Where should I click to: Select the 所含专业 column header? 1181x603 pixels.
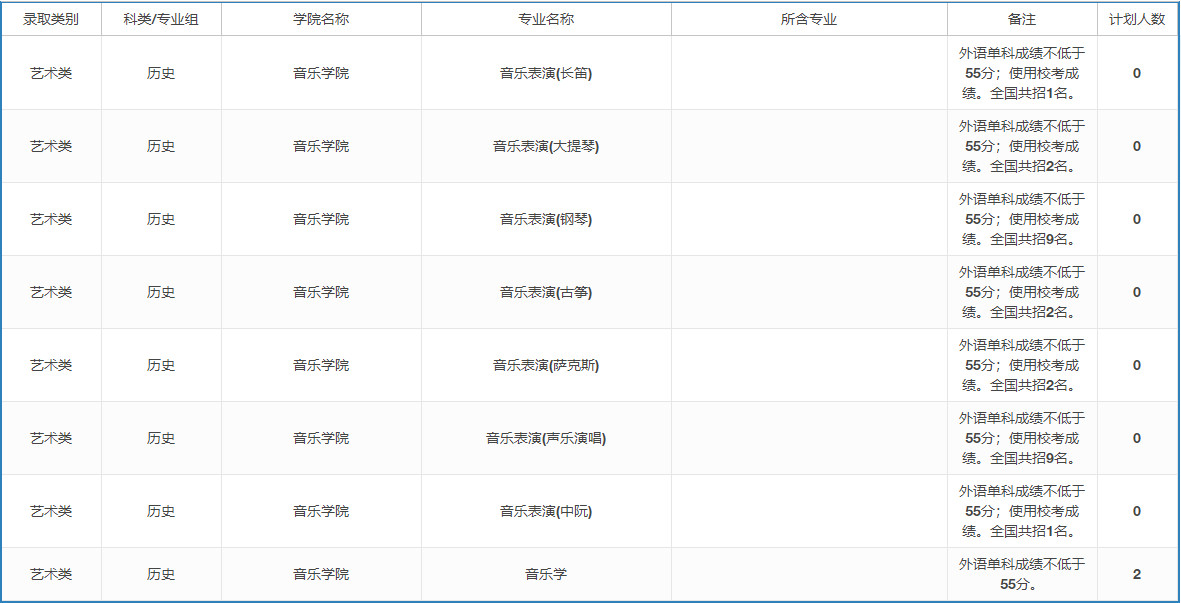click(x=810, y=18)
